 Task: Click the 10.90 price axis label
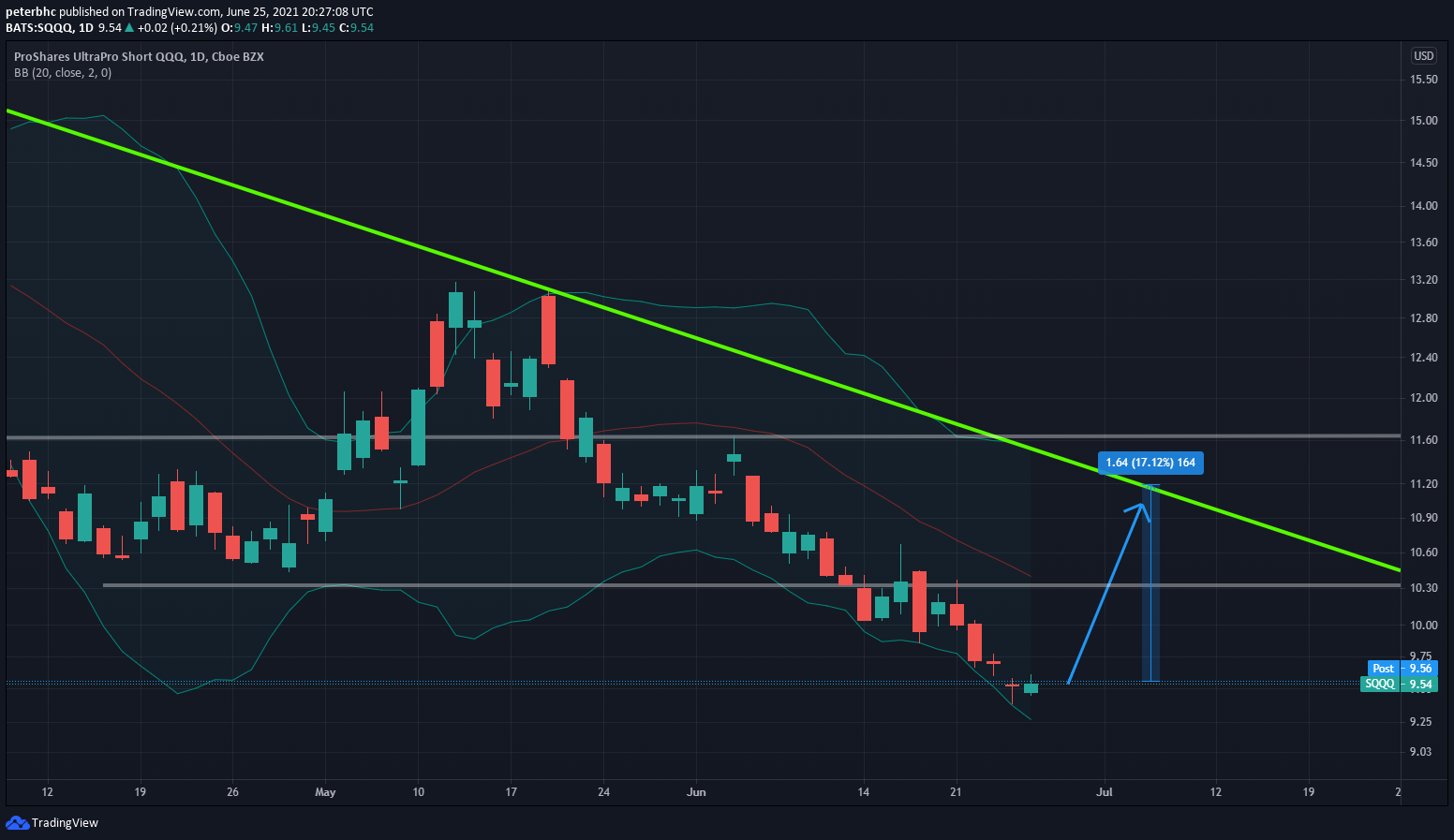pyautogui.click(x=1423, y=518)
